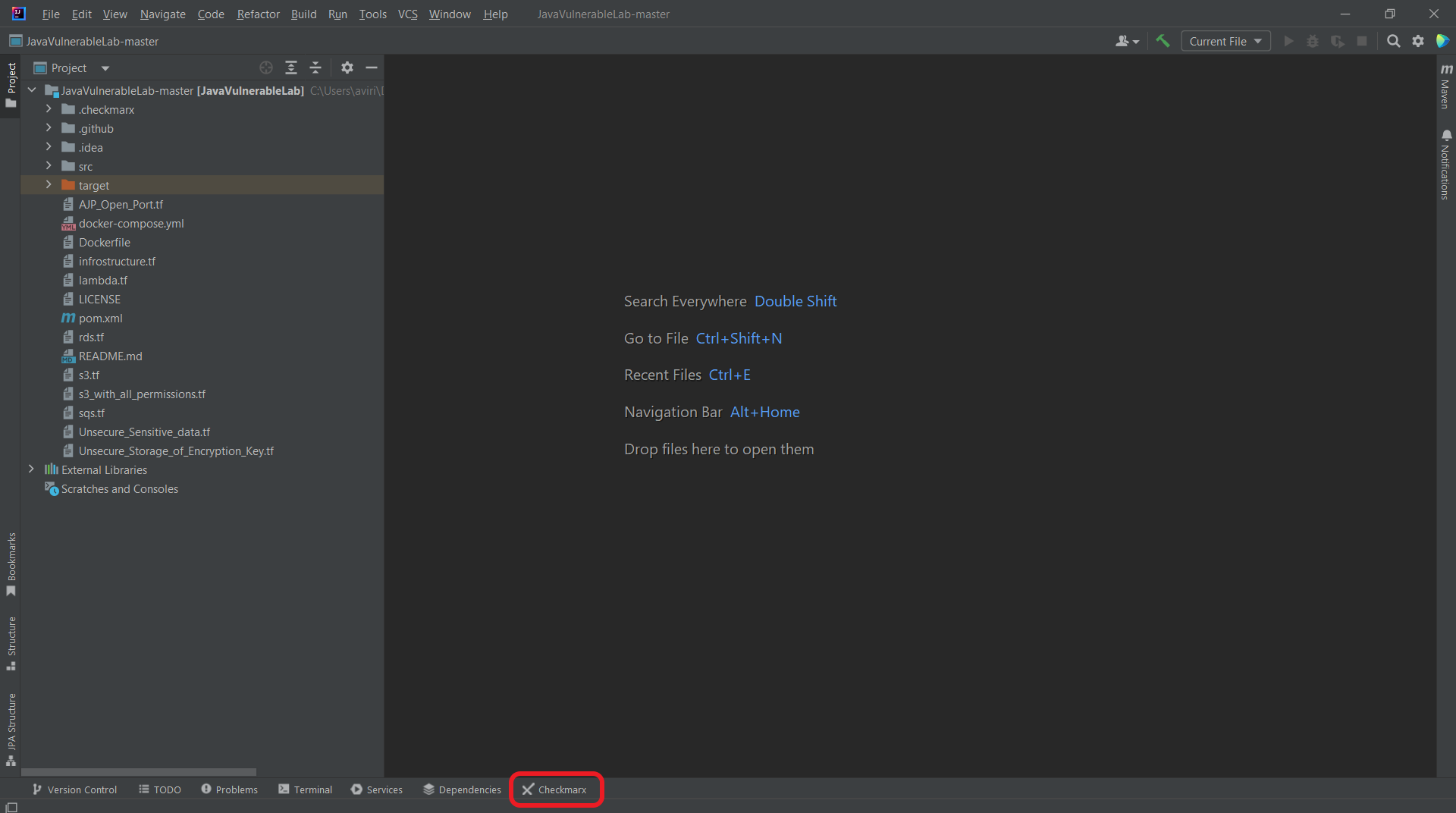Open Search Everywhere magnifier icon
The height and width of the screenshot is (813, 1456).
(x=1393, y=41)
